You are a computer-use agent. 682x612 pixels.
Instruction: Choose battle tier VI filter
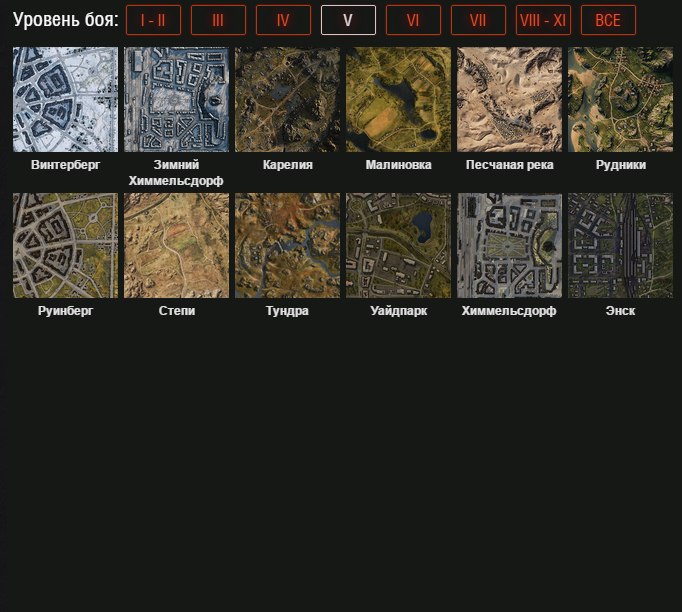[x=413, y=20]
